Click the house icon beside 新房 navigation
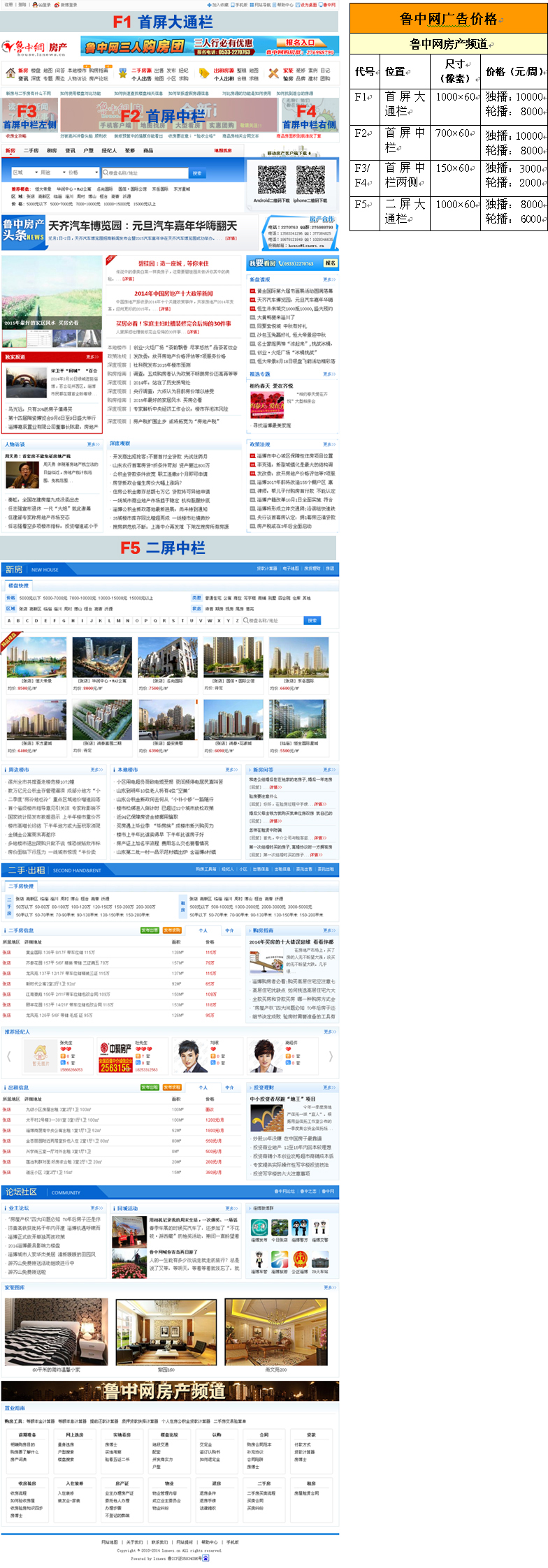Image resolution: width=548 pixels, height=1568 pixels. [10, 73]
